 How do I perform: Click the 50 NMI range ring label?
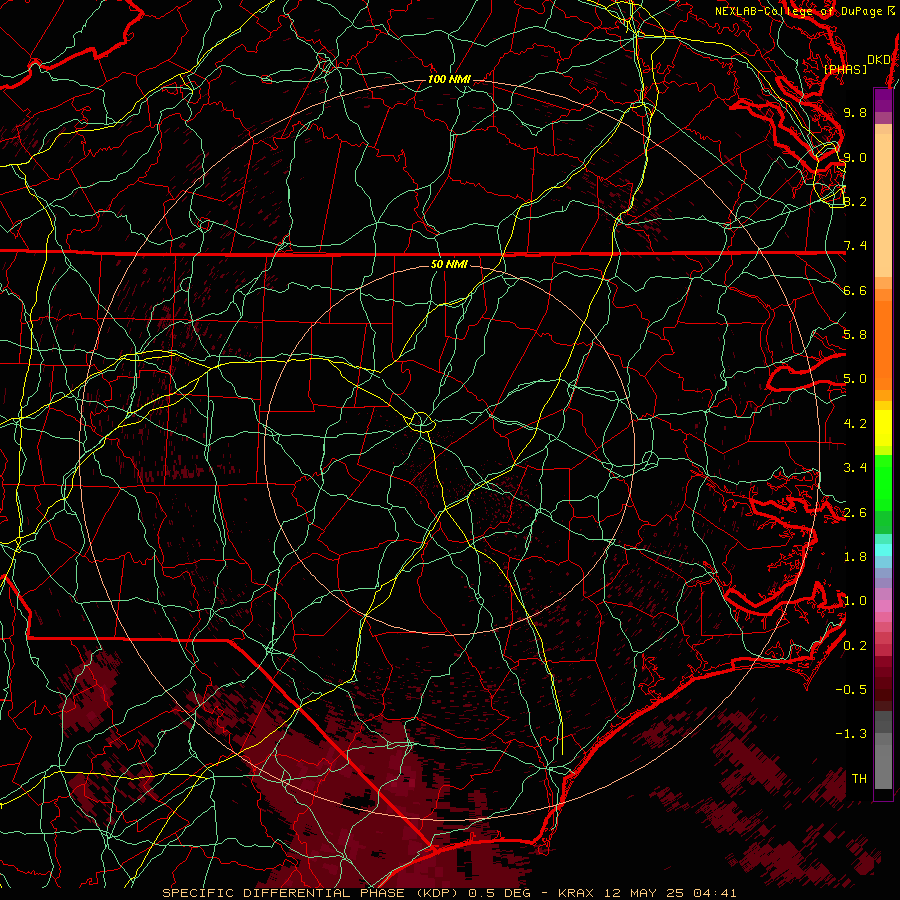(x=449, y=264)
